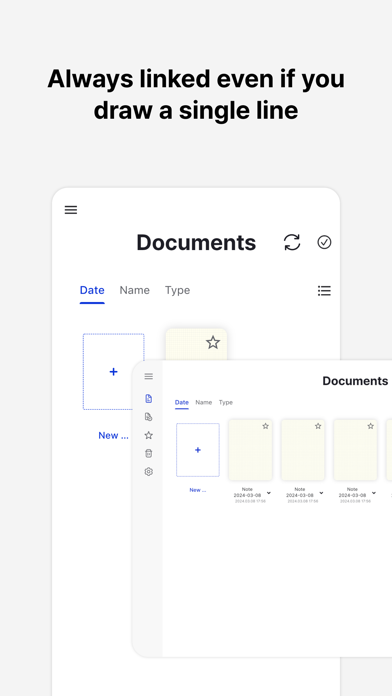Open hamburger menu in phone view
The width and height of the screenshot is (392, 696).
(71, 210)
